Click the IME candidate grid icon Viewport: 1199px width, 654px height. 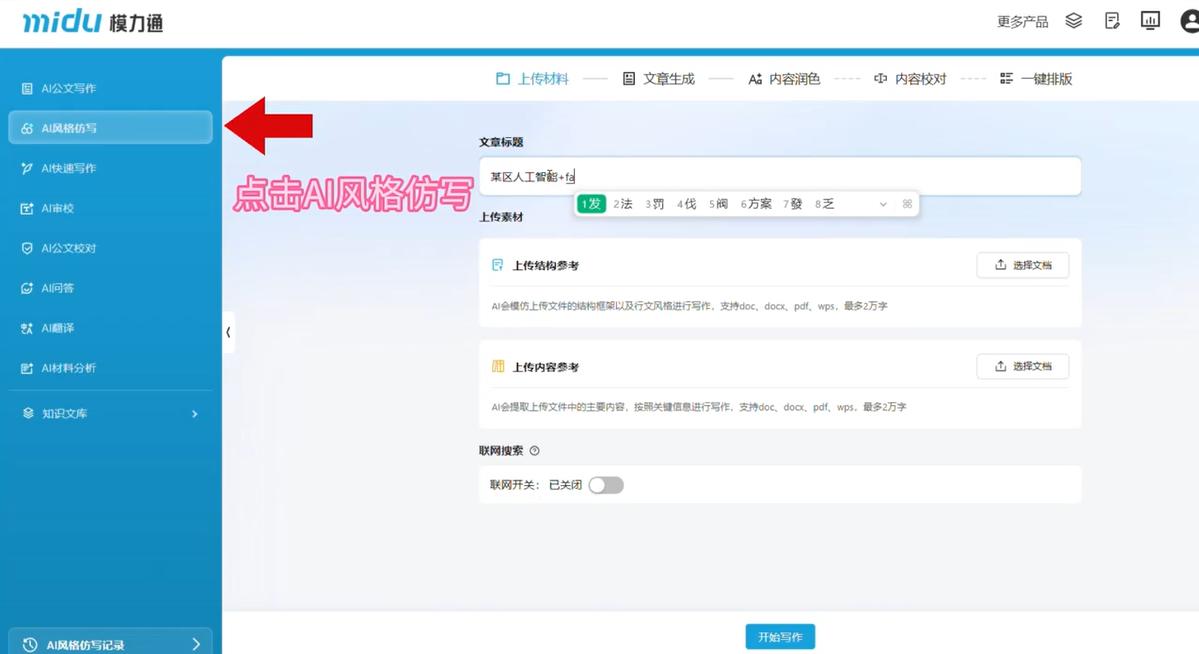coord(907,204)
